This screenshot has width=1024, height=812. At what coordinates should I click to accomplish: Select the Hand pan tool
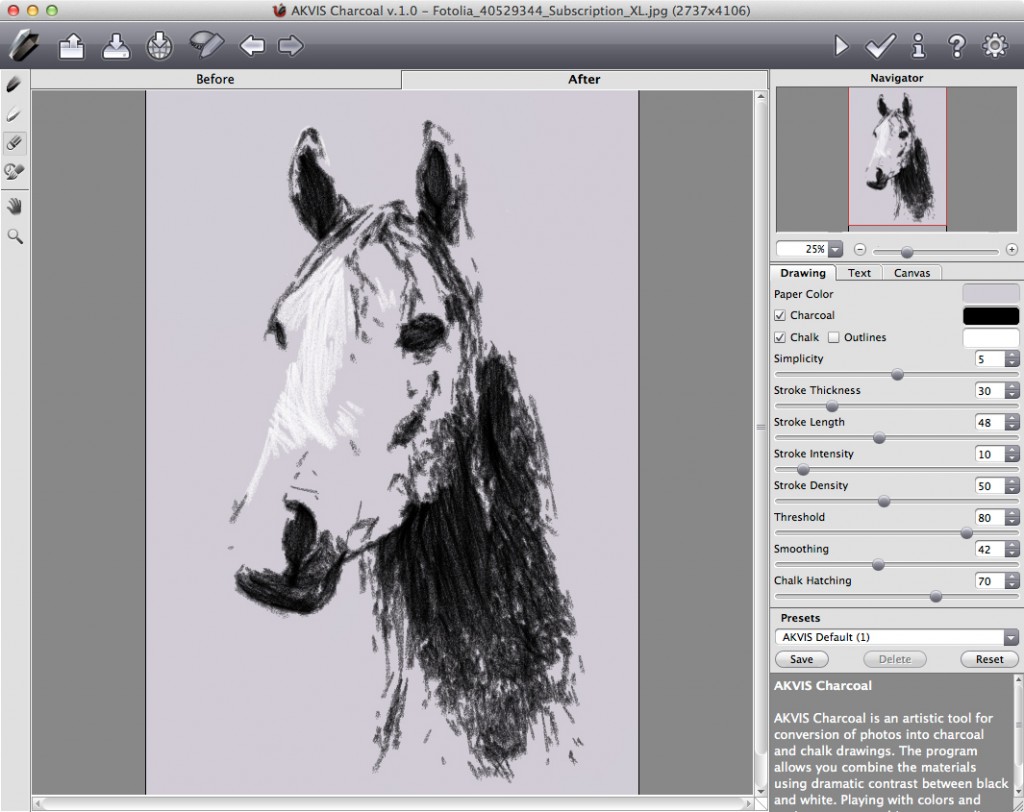(x=14, y=206)
